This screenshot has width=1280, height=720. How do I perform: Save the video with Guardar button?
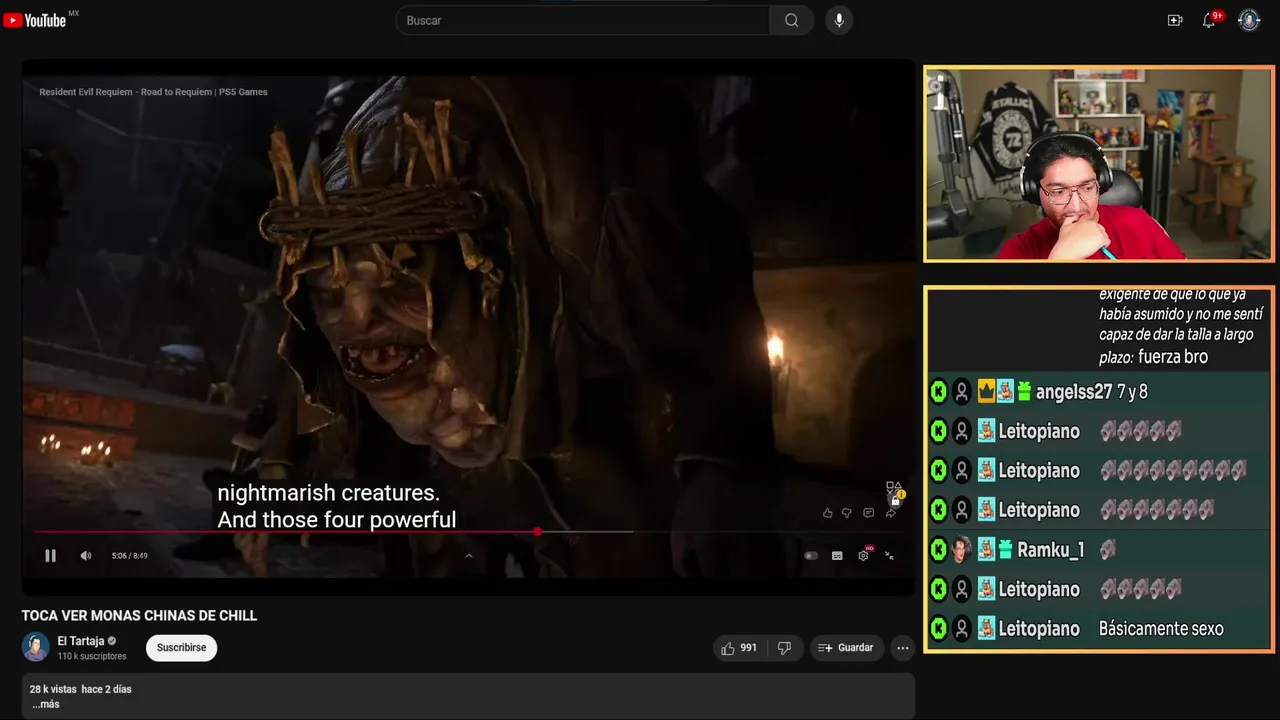[846, 648]
